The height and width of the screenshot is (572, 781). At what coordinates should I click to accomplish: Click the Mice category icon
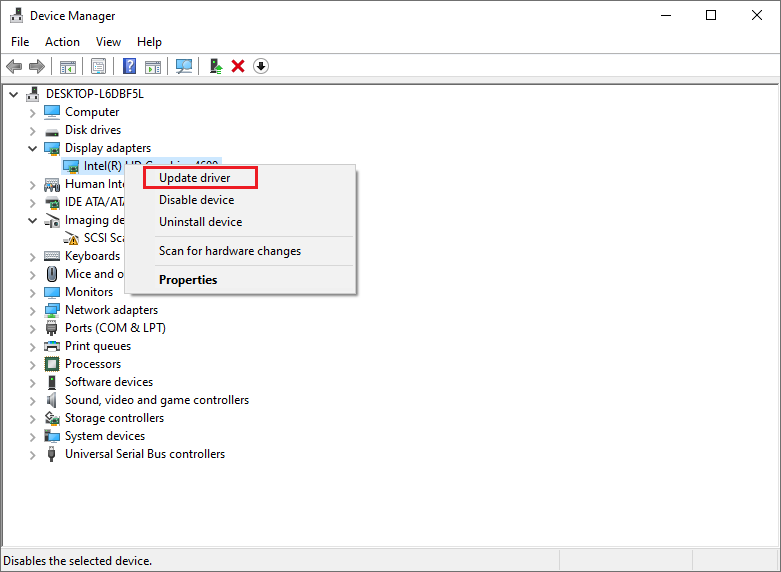click(x=52, y=274)
